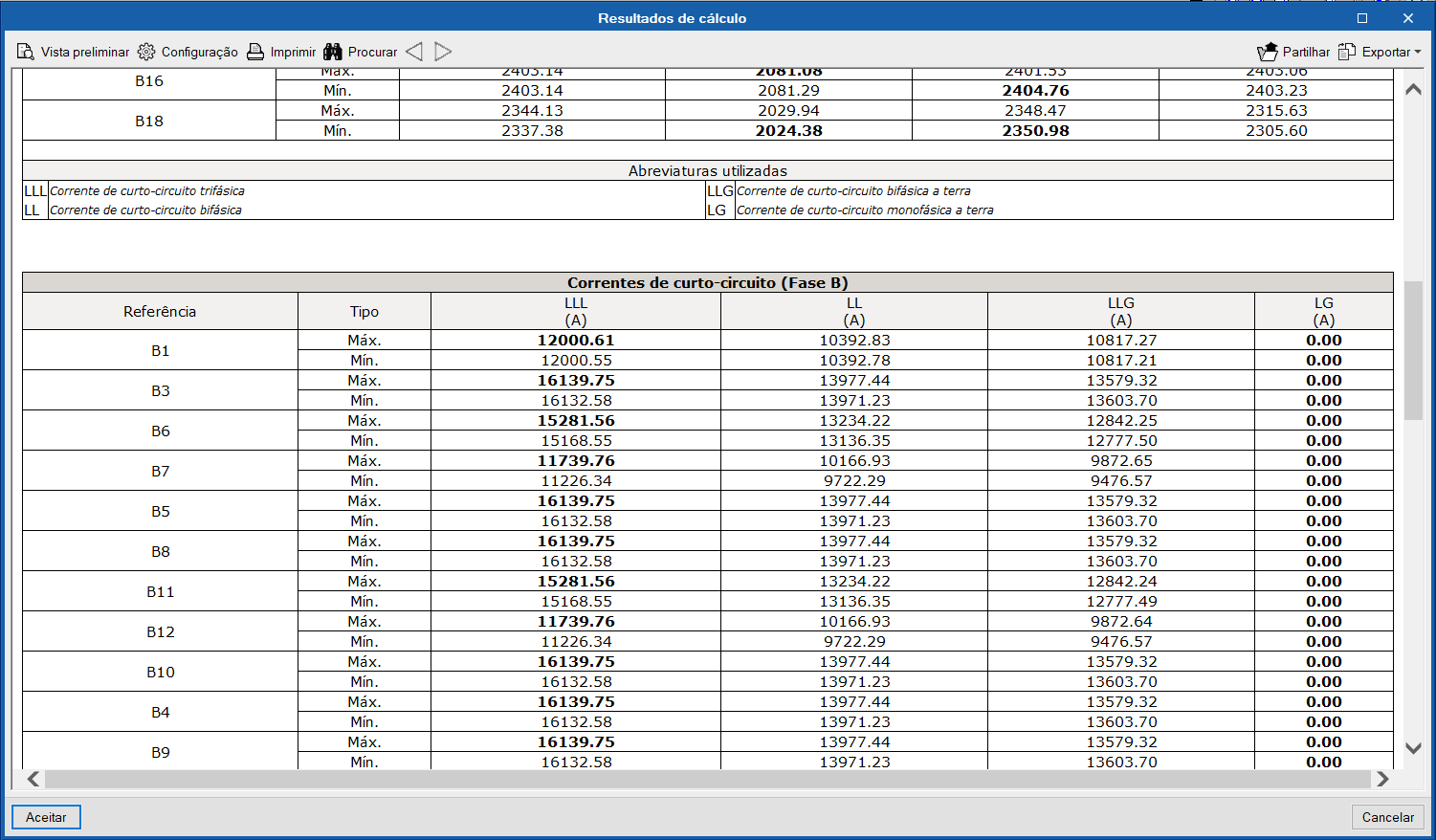Screen dimensions: 1436x840
Task: Click 'Corrente de curto-circuito monofásica a terra'
Action: 865,210
